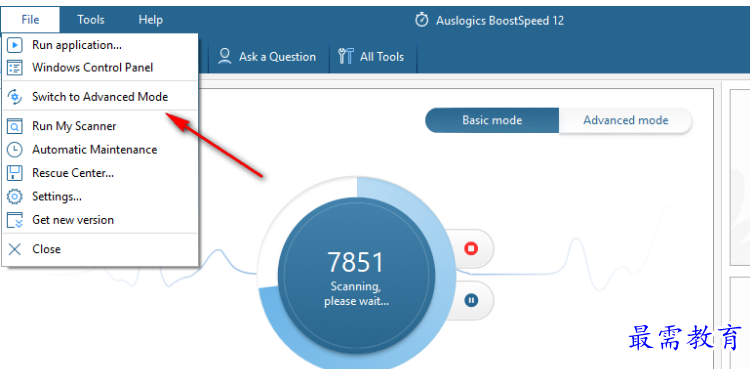
Task: Click the Auslogics BoostSpeed 12 title text
Action: [x=500, y=21]
